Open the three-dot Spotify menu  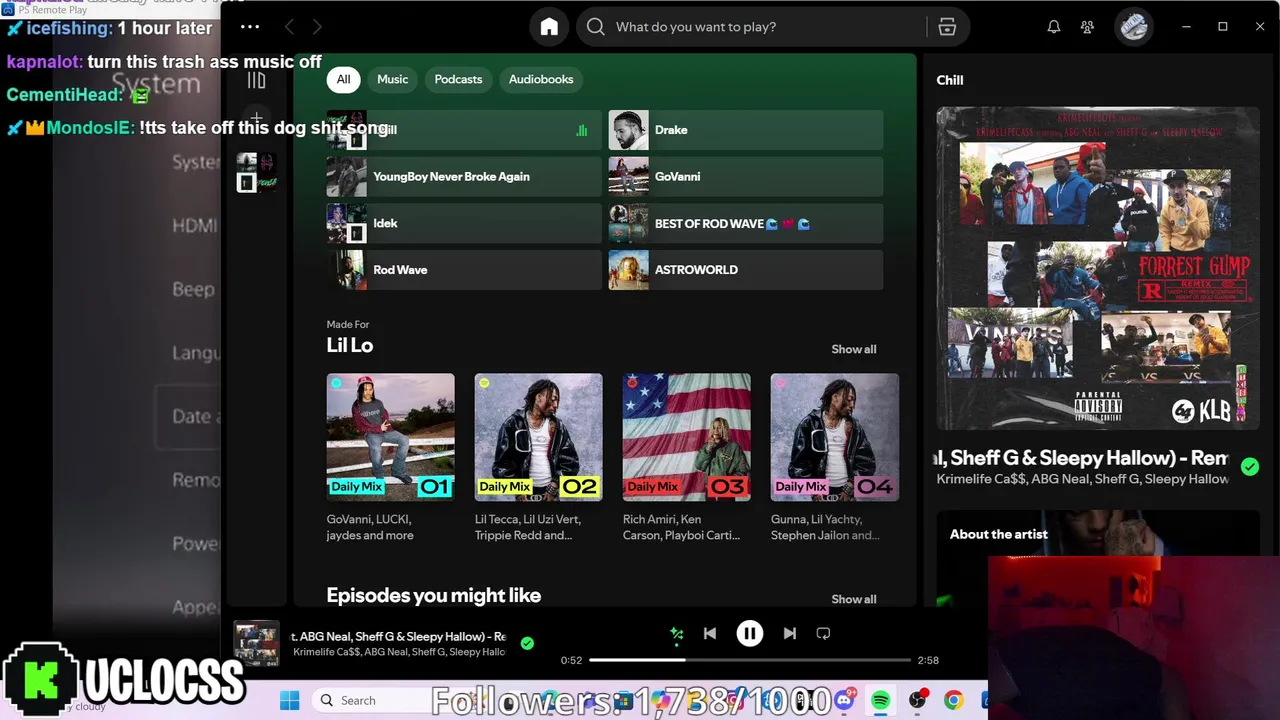click(250, 27)
